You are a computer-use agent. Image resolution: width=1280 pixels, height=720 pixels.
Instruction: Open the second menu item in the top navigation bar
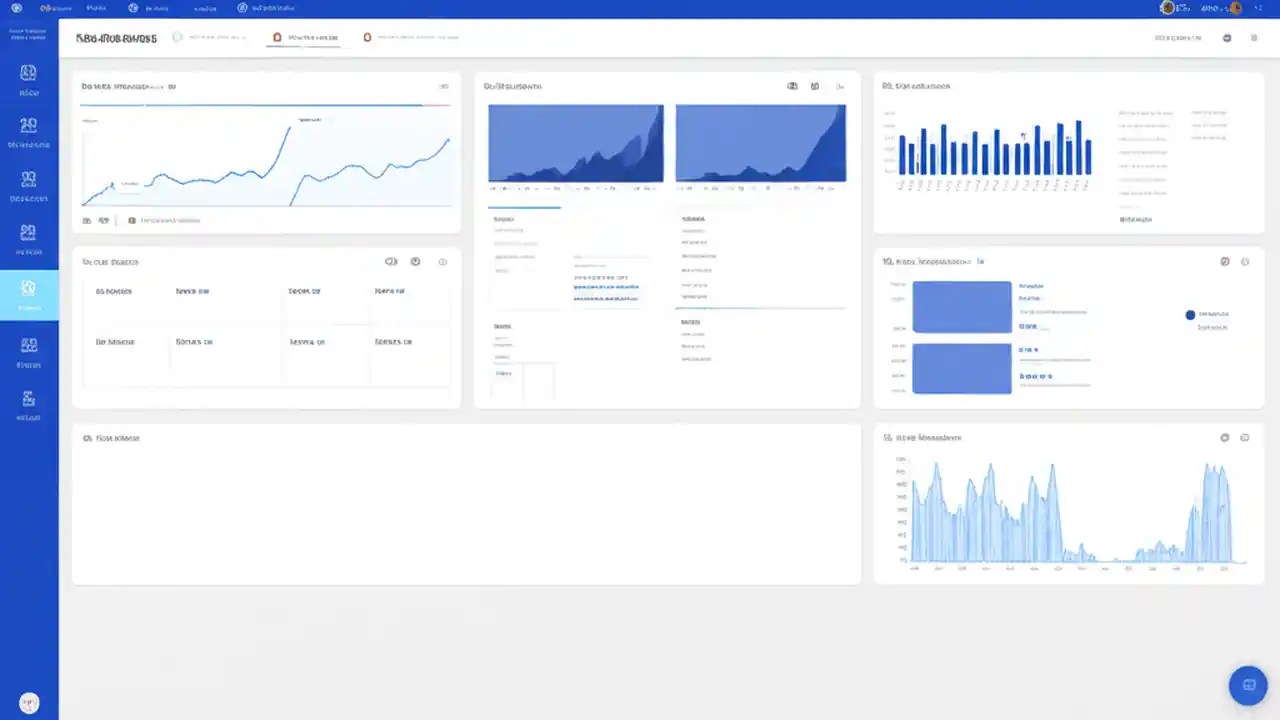point(96,8)
